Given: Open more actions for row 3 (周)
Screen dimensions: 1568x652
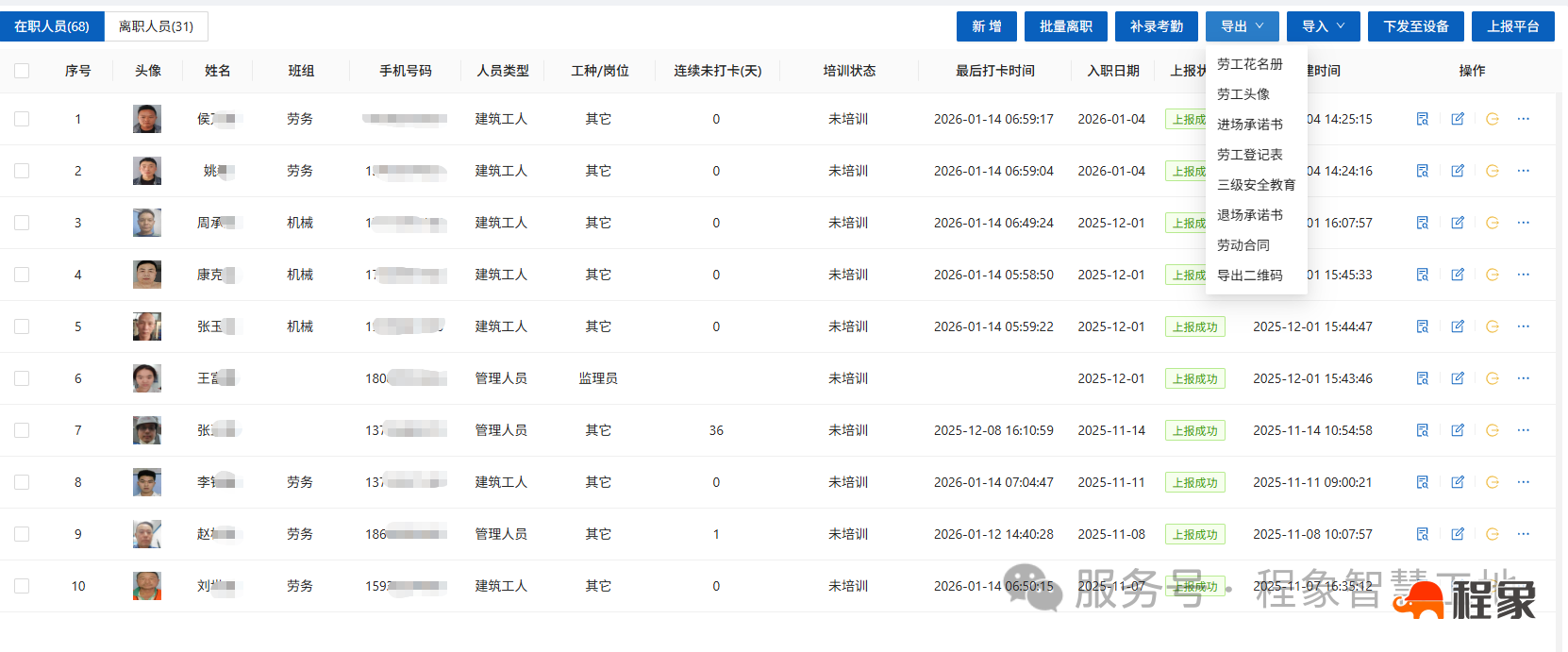Looking at the screenshot, I should (1524, 223).
